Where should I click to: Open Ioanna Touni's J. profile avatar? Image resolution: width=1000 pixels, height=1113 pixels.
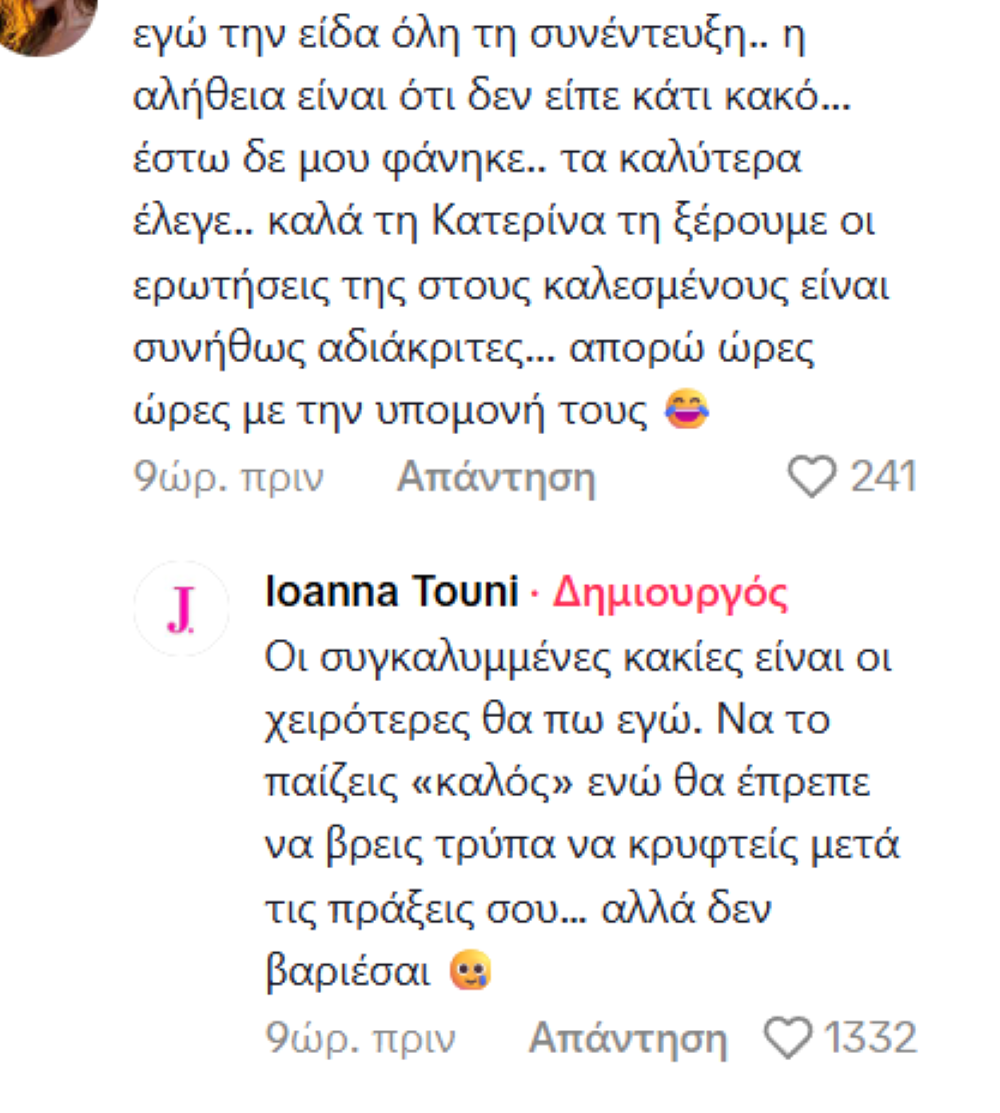(180, 608)
